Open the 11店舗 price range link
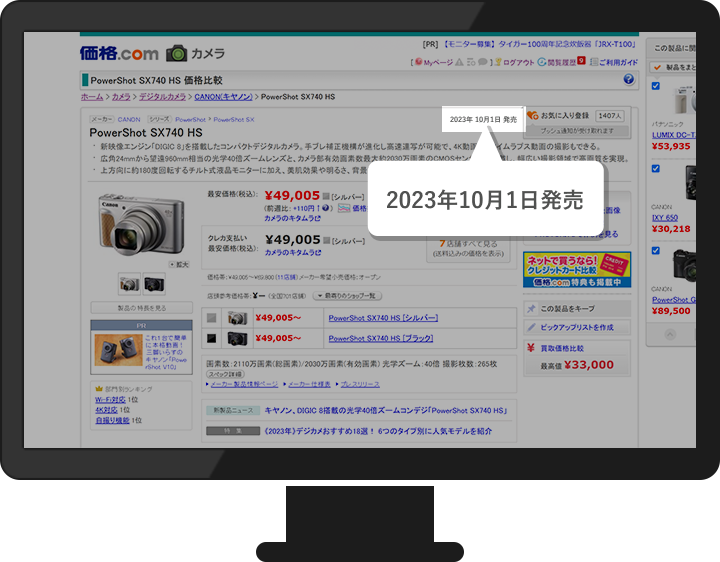The width and height of the screenshot is (720, 562). coord(286,277)
